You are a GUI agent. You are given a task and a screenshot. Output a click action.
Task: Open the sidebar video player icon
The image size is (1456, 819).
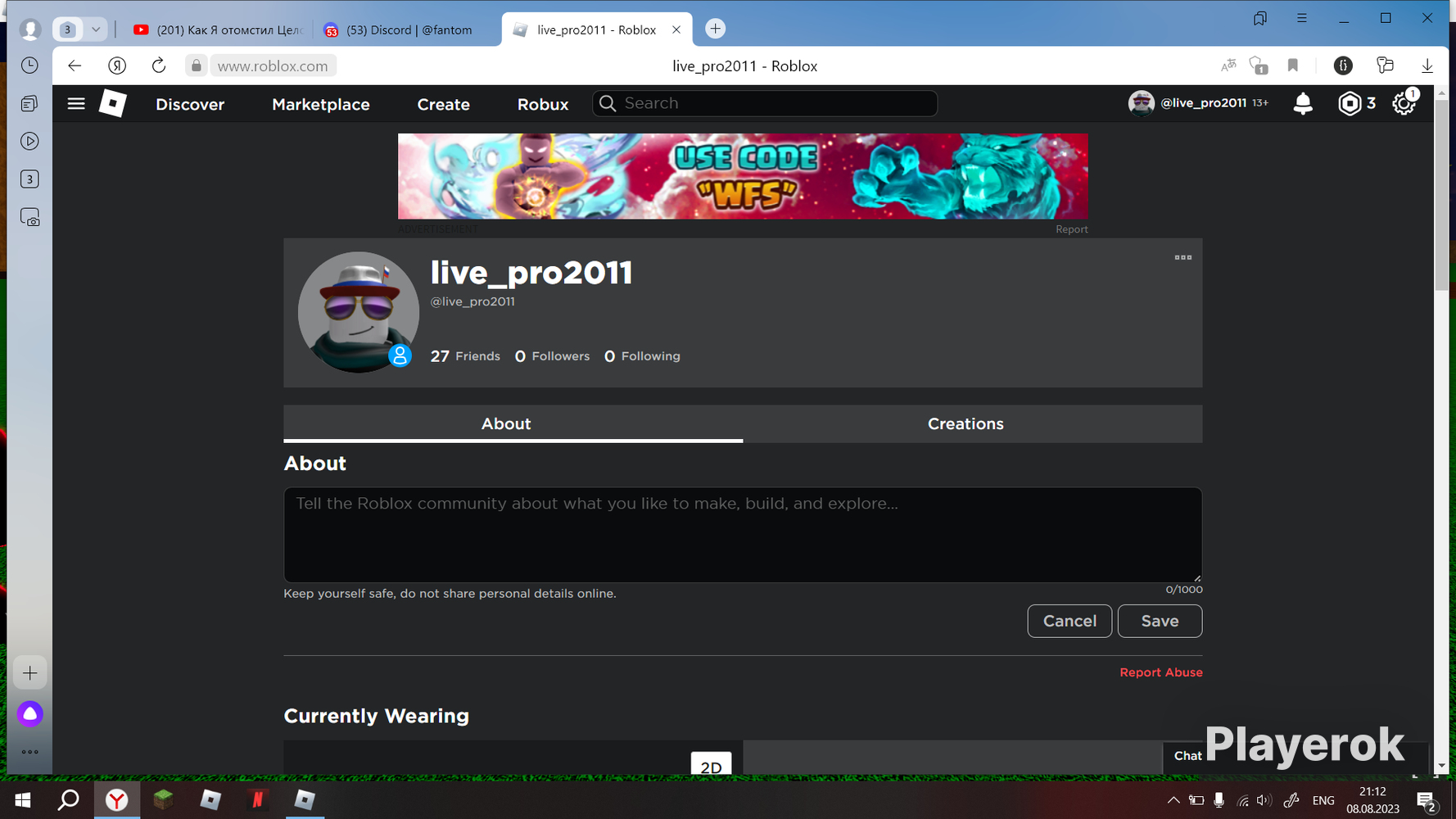(x=29, y=142)
